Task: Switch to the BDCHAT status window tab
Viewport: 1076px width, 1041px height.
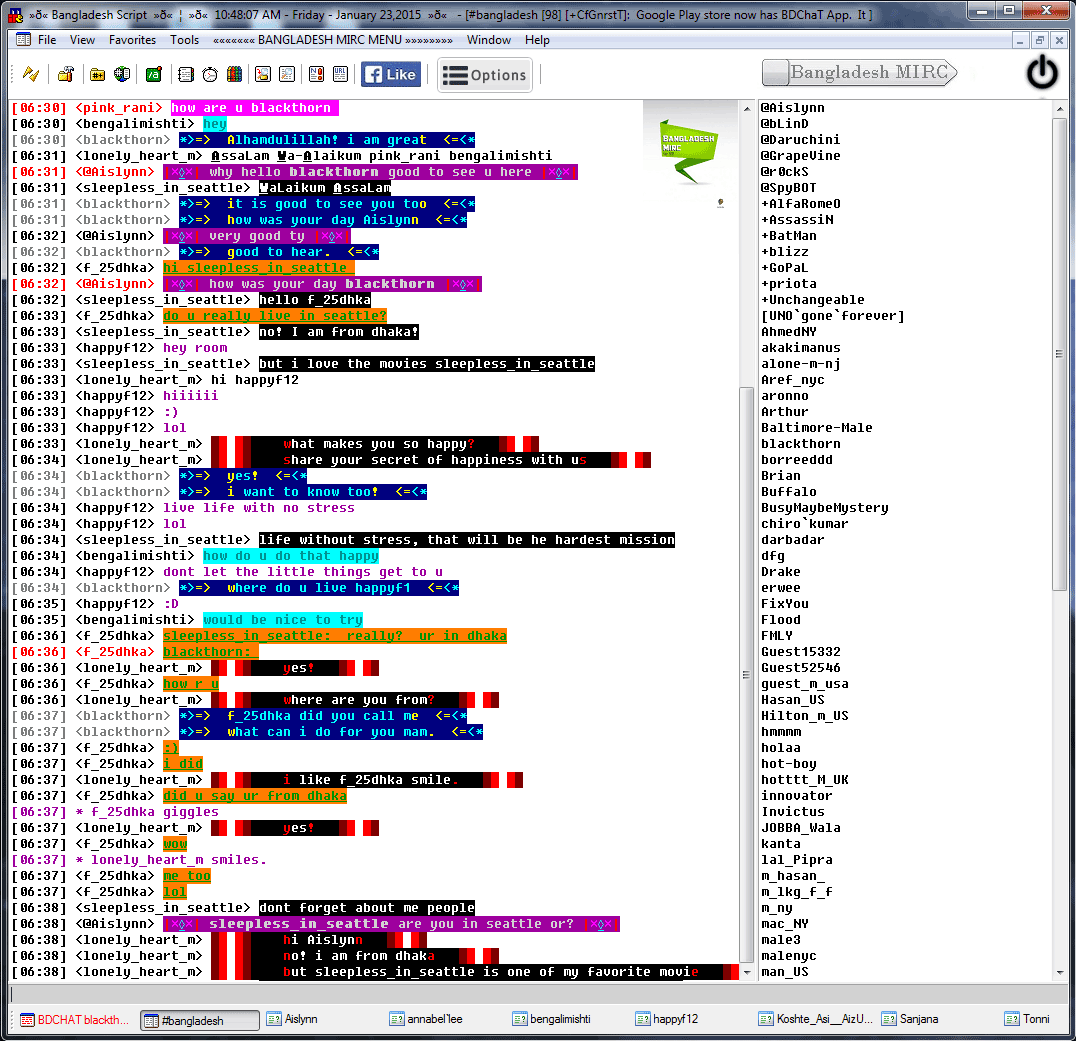Action: pos(75,1020)
